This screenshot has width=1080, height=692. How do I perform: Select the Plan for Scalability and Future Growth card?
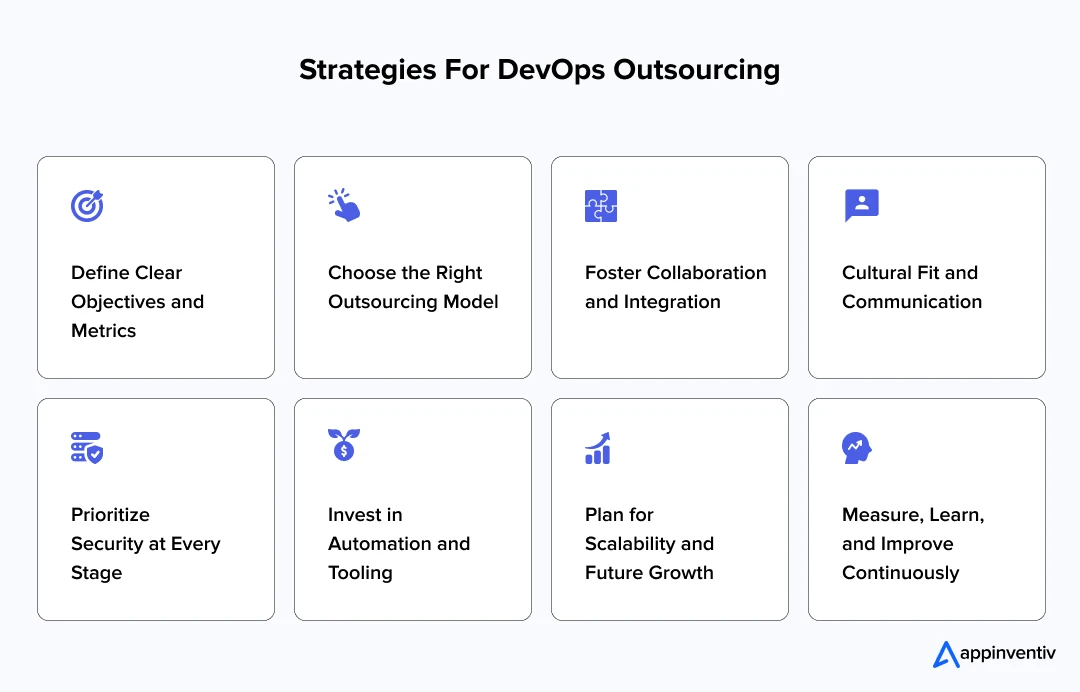click(x=669, y=508)
